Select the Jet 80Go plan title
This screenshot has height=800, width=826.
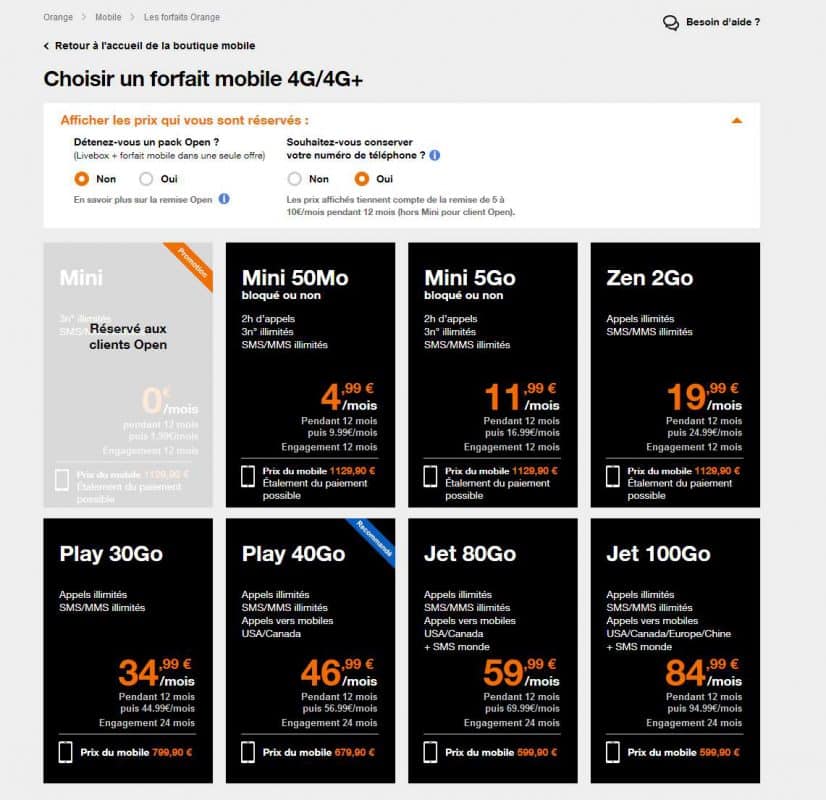click(470, 554)
